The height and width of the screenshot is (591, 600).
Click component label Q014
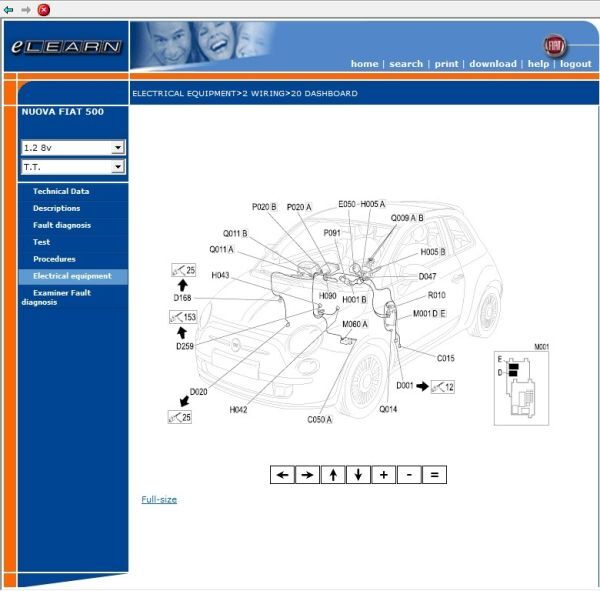click(x=388, y=409)
